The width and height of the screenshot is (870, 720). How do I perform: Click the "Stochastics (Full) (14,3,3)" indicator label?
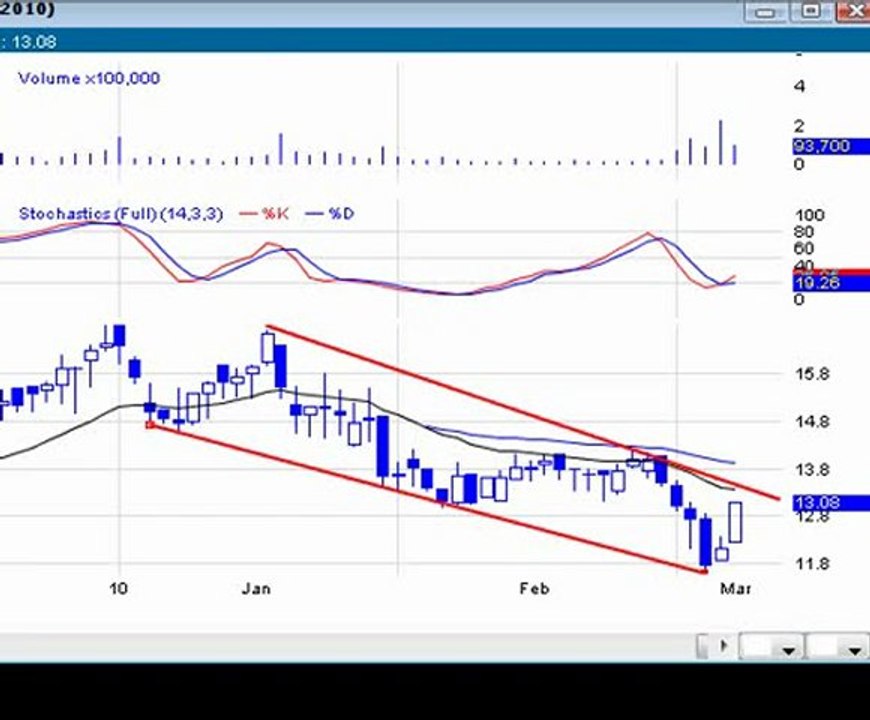point(120,214)
